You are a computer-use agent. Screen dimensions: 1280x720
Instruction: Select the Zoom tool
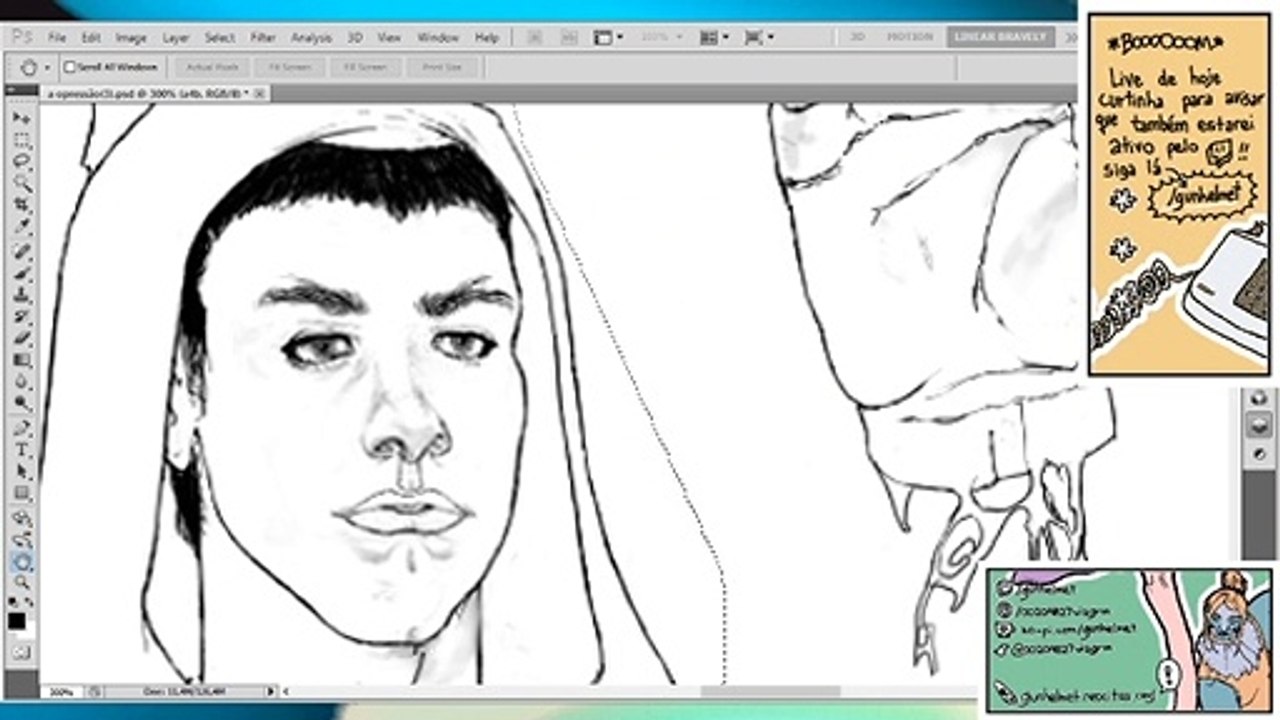(21, 583)
